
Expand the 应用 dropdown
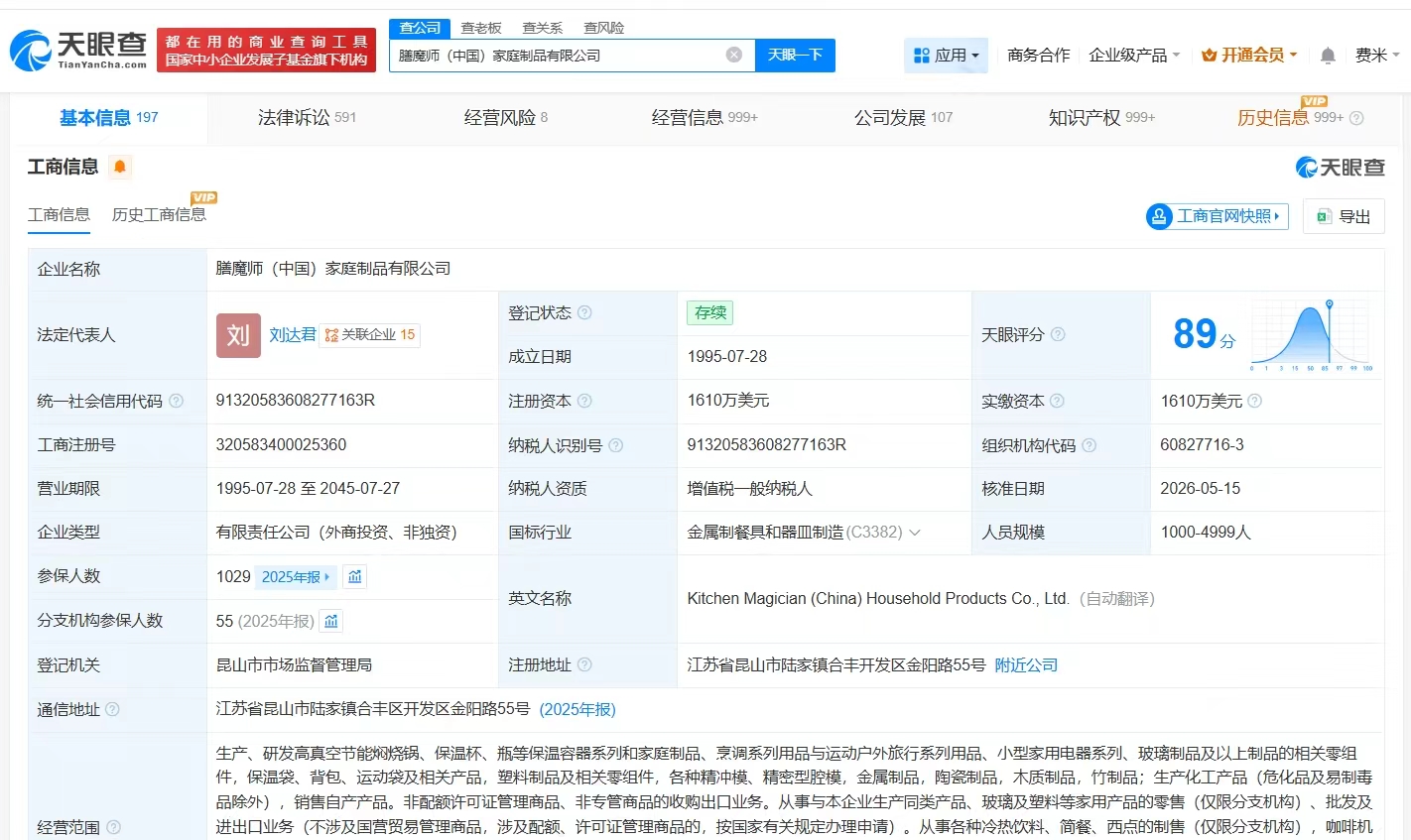pyautogui.click(x=947, y=56)
